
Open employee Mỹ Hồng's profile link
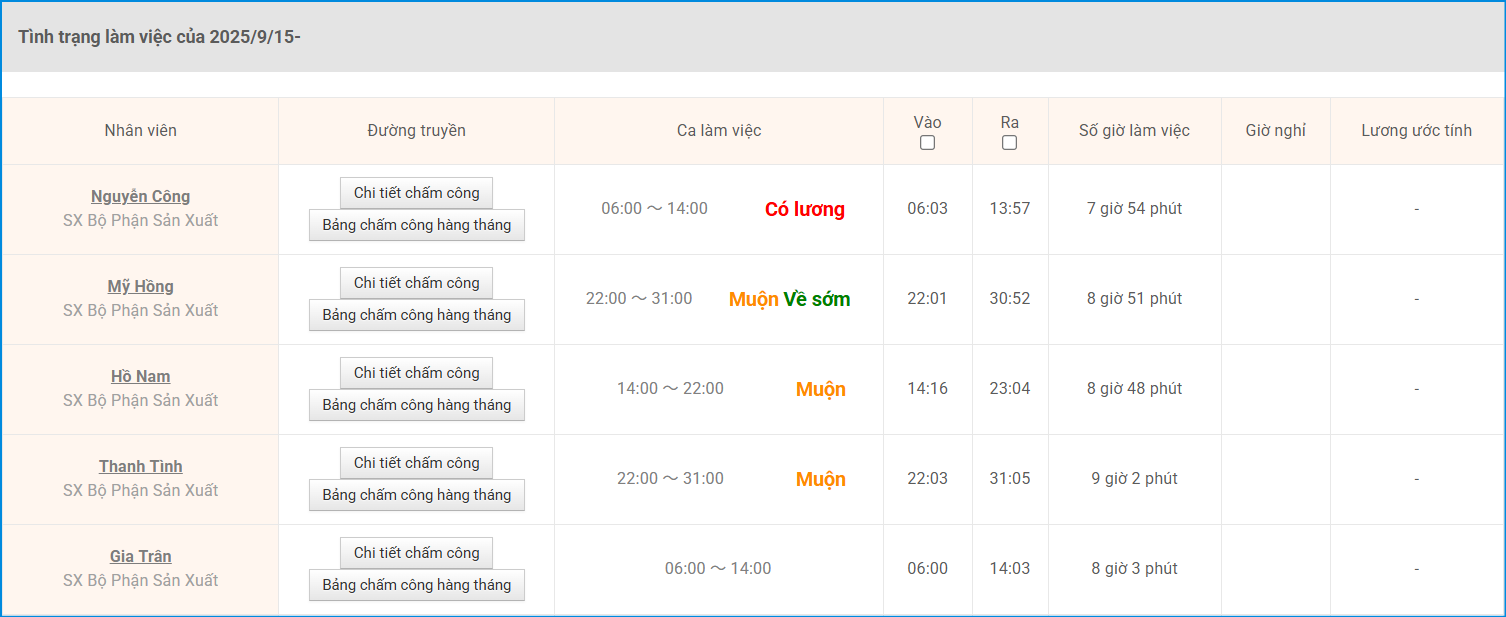[140, 286]
